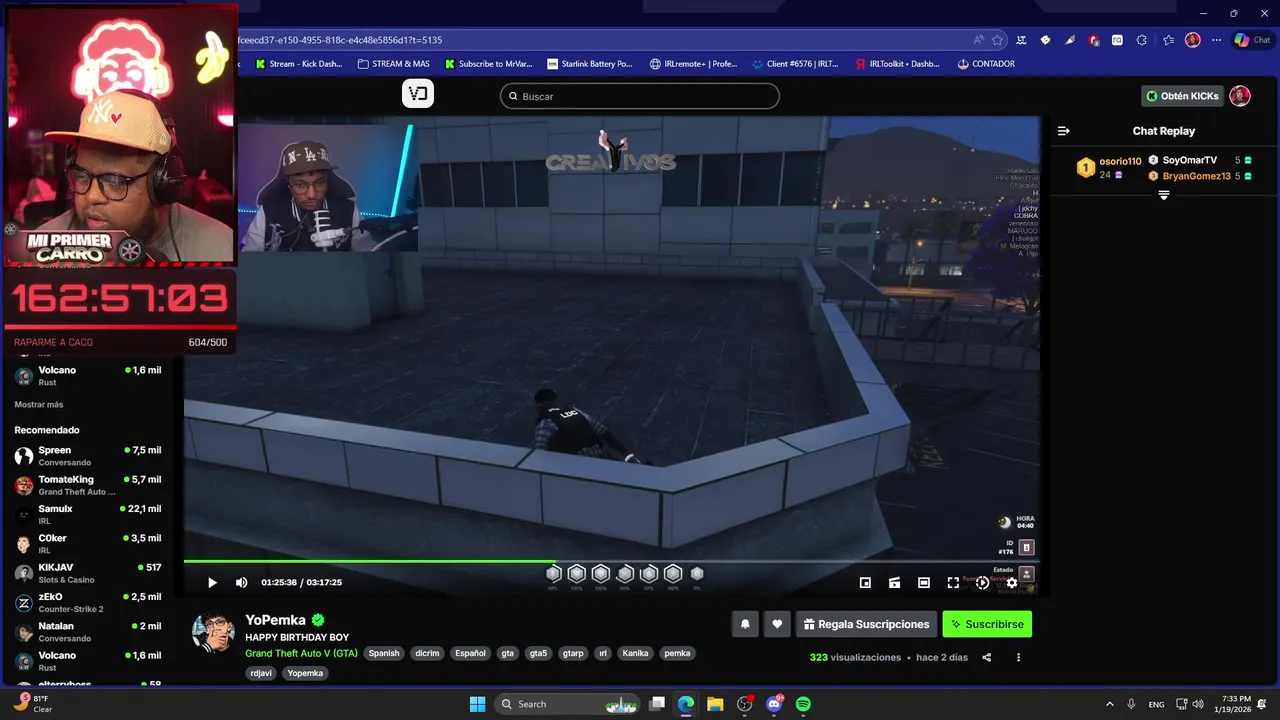
Task: Open KIKJAV Slots & Casino channel
Action: coord(88,573)
